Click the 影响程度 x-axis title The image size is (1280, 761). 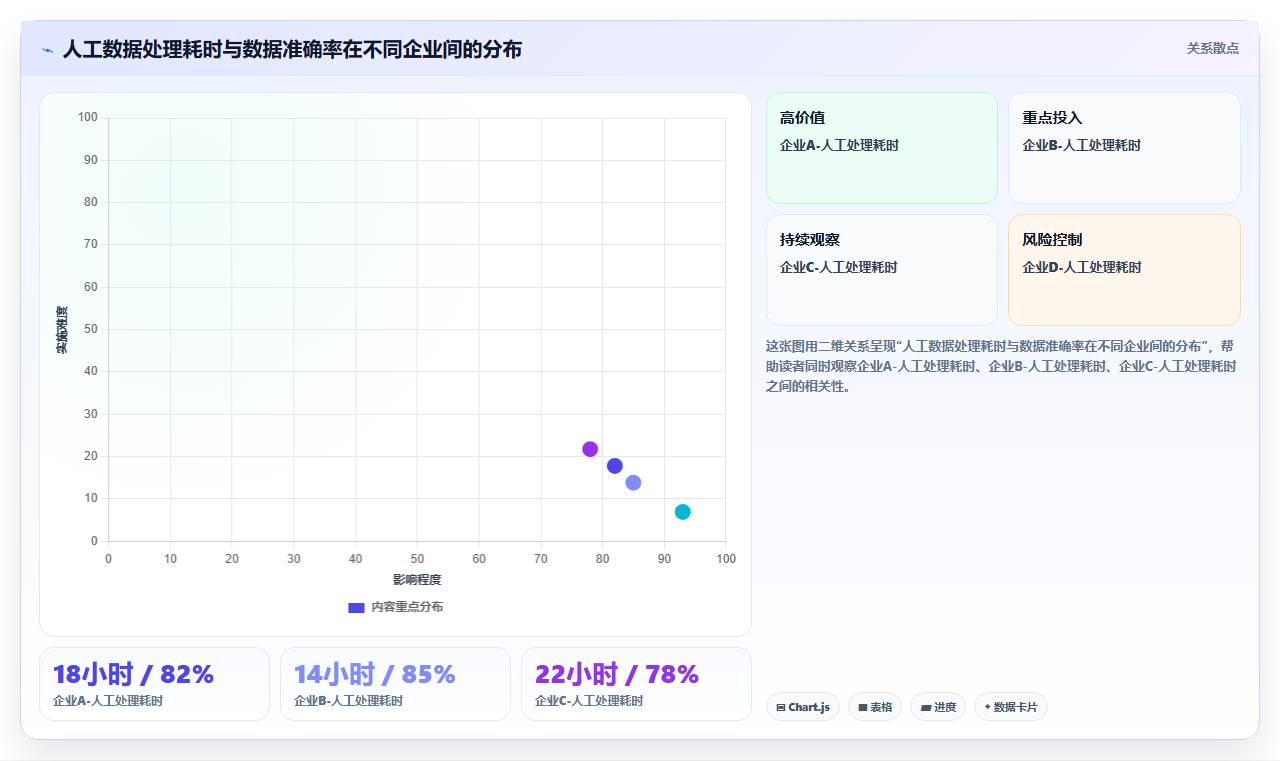pyautogui.click(x=417, y=580)
